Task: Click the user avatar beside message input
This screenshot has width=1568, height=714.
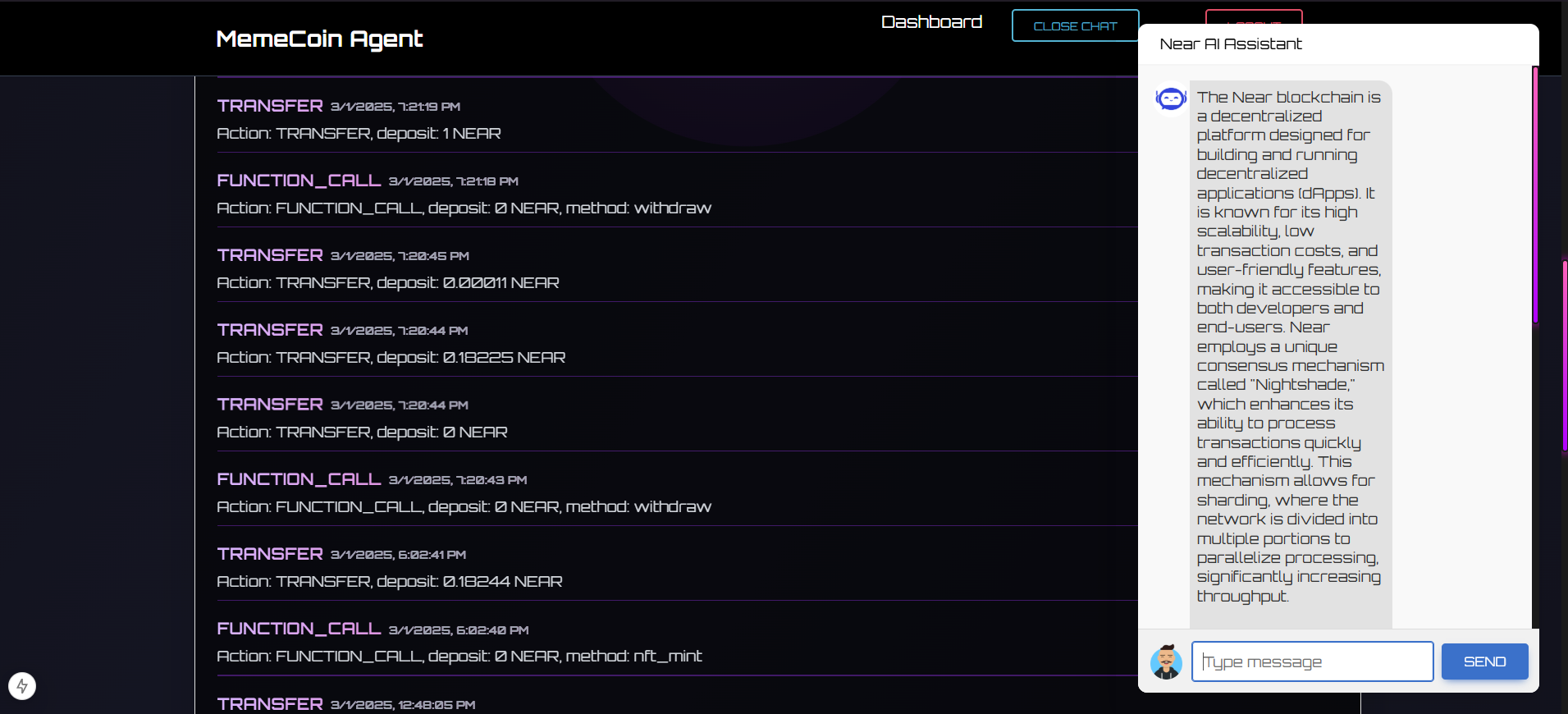Action: click(x=1166, y=661)
